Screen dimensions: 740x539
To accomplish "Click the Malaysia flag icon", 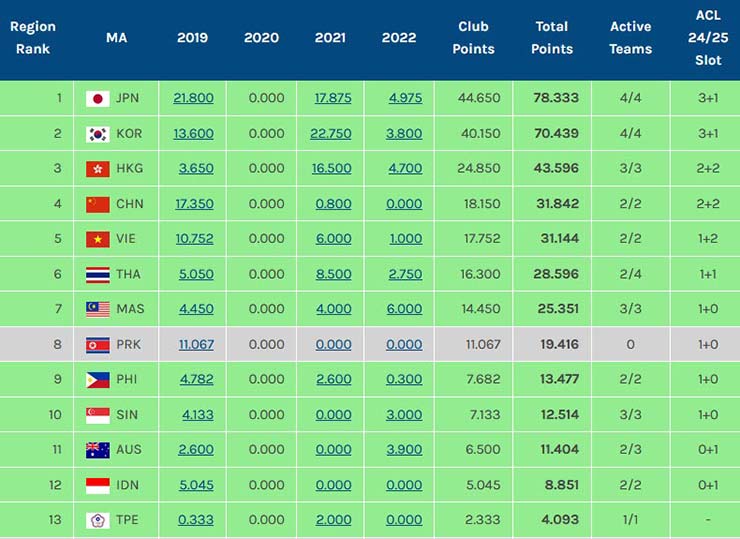I will point(97,309).
